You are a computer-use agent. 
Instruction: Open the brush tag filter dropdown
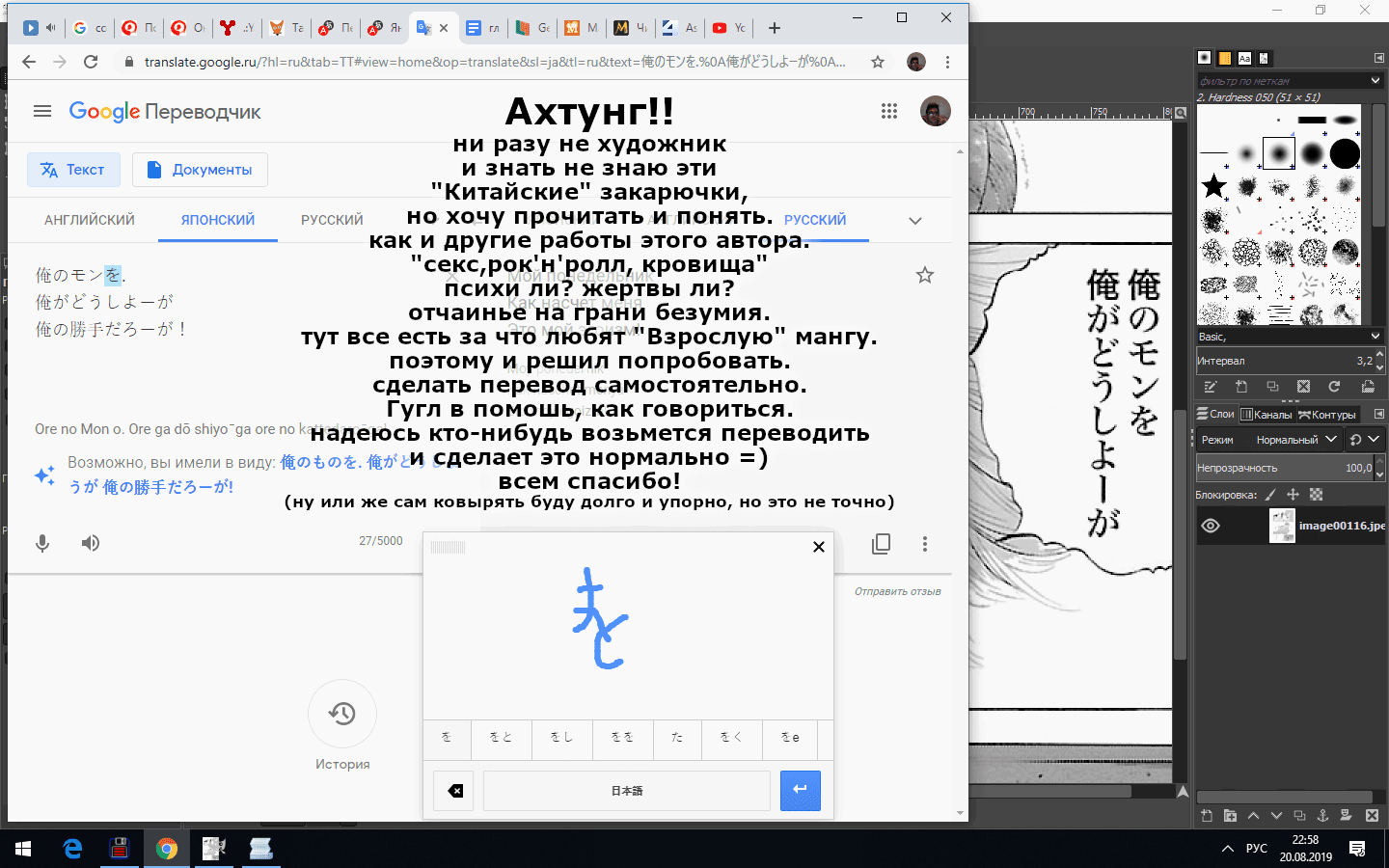coord(1375,80)
